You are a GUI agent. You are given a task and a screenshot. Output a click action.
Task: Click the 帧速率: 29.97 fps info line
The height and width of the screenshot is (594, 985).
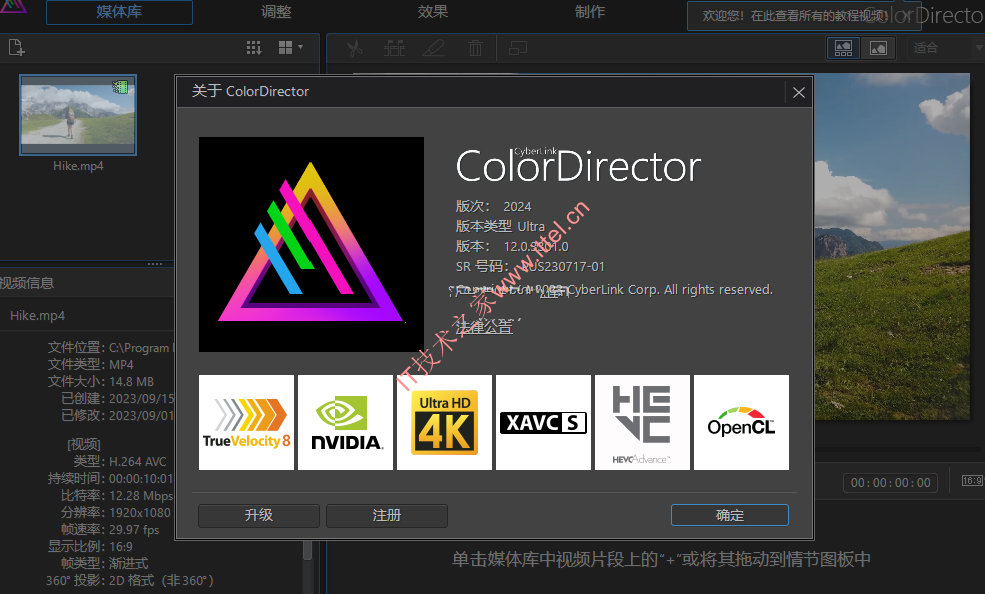click(110, 529)
